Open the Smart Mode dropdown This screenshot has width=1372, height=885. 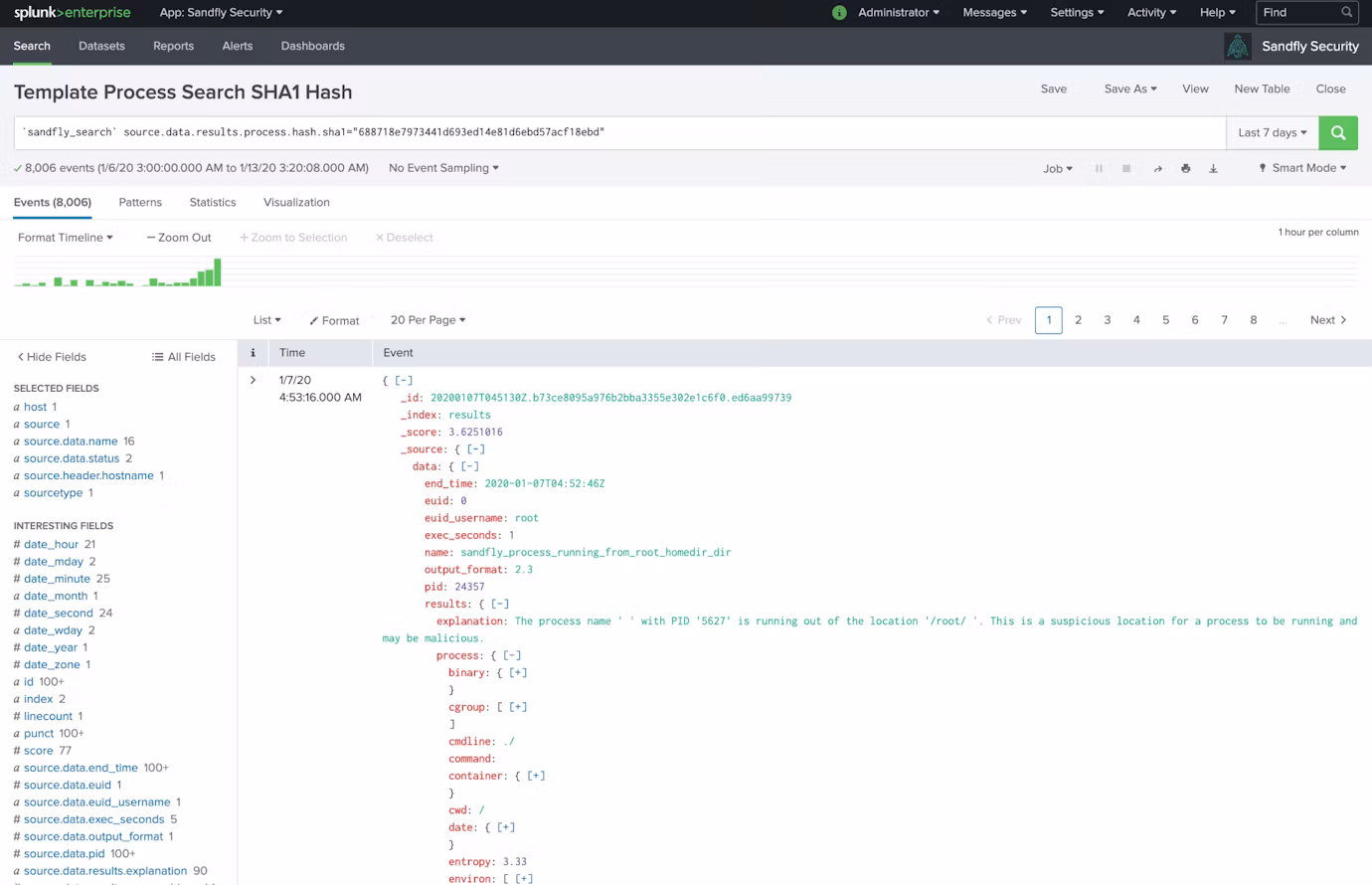[1302, 168]
